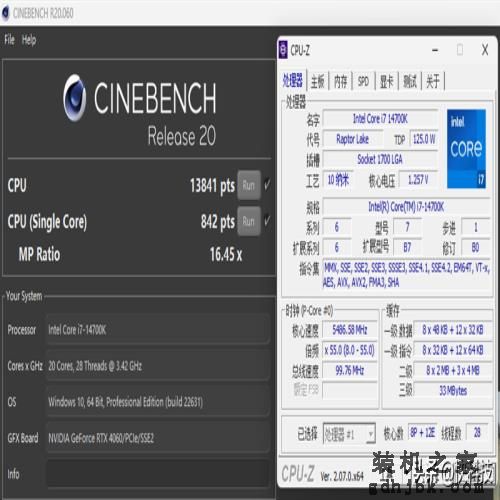Click the Cinebench logo sphere icon

[75, 98]
